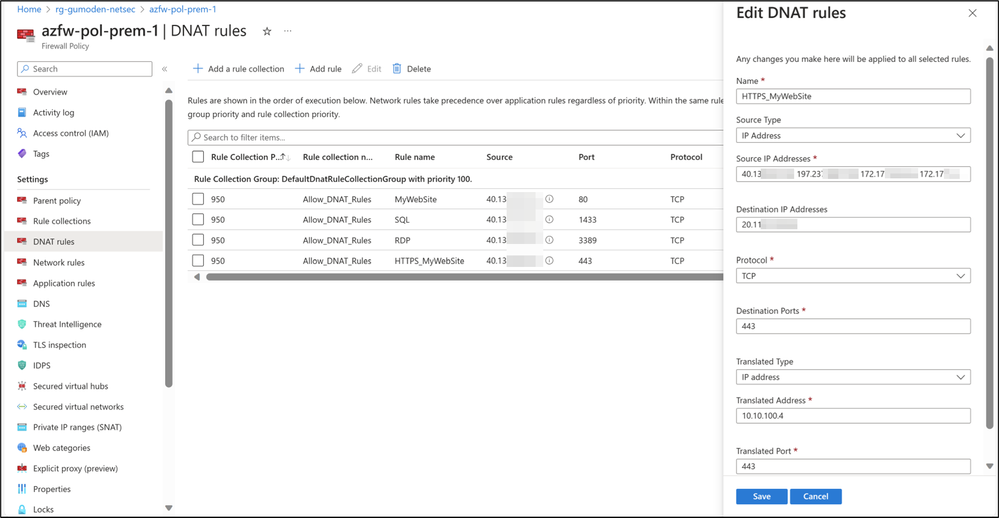Click the Parent policy icon

pyautogui.click(x=22, y=201)
